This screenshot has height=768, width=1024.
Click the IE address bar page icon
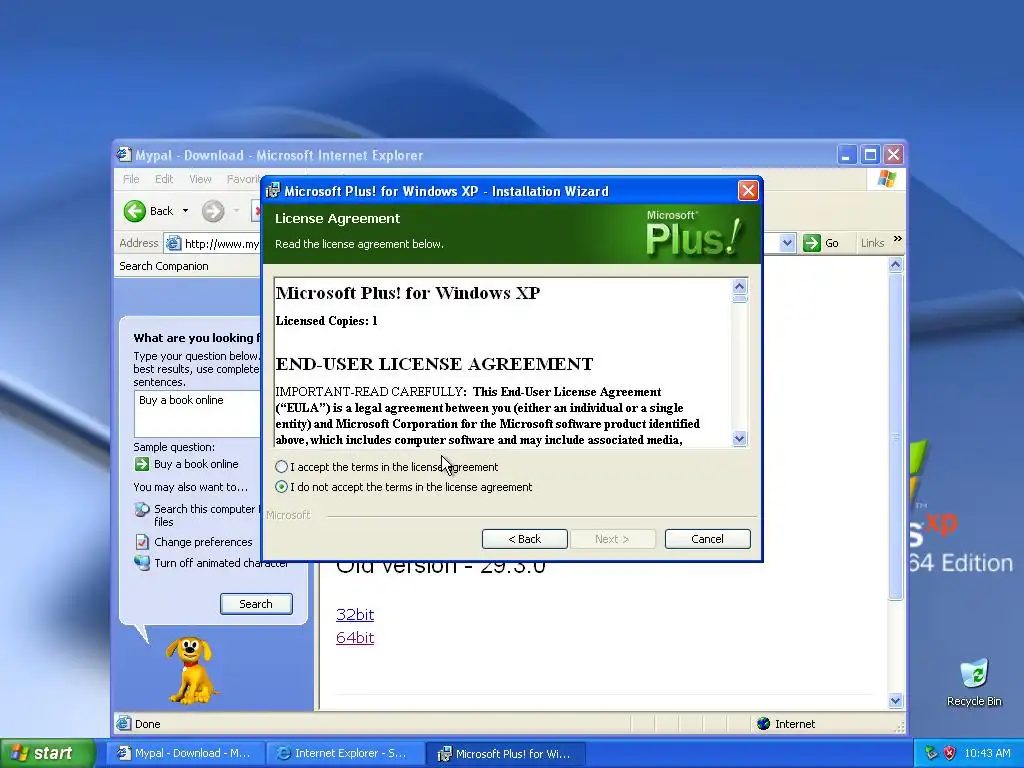(x=173, y=244)
